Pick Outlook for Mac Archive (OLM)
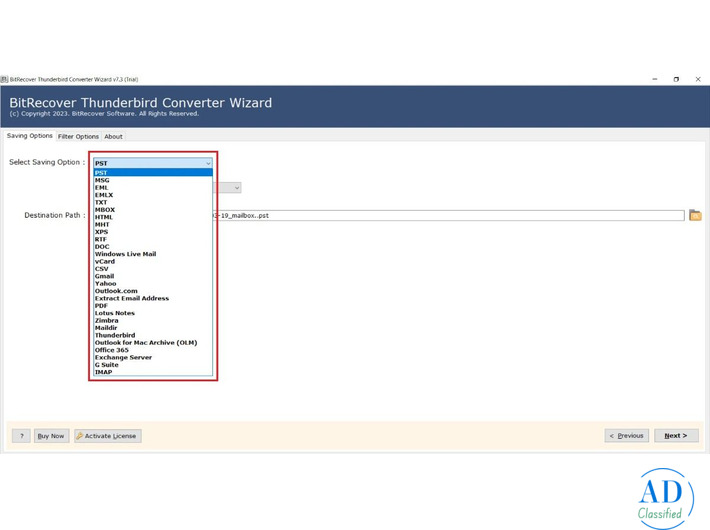 click(x=153, y=343)
